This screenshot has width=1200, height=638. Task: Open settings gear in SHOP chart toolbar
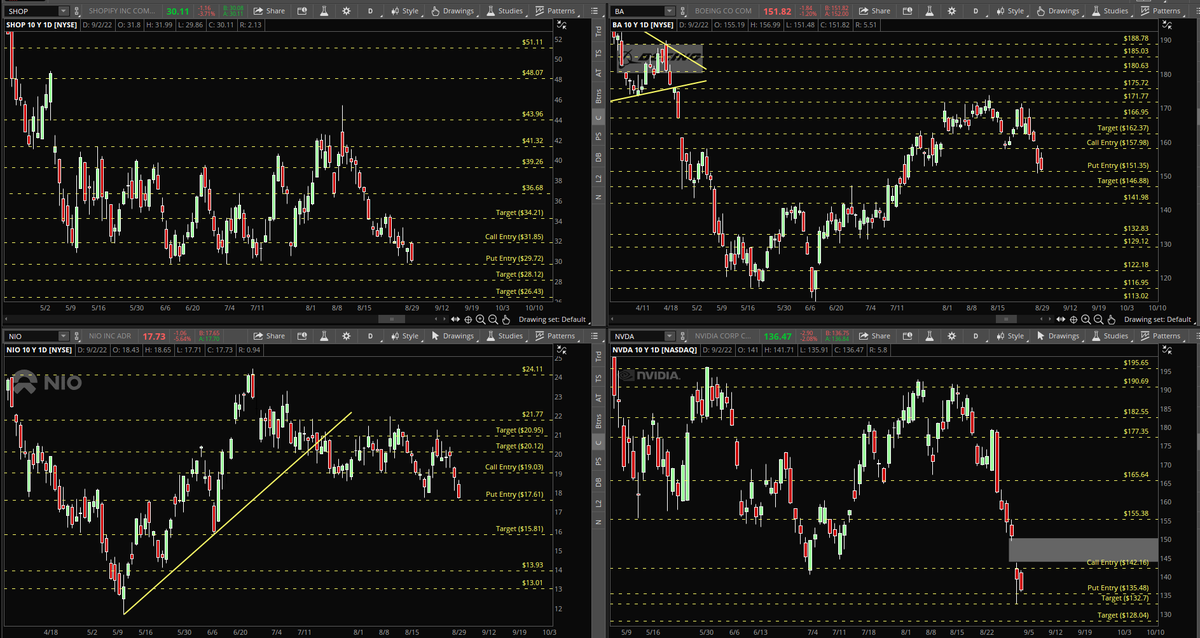click(346, 11)
